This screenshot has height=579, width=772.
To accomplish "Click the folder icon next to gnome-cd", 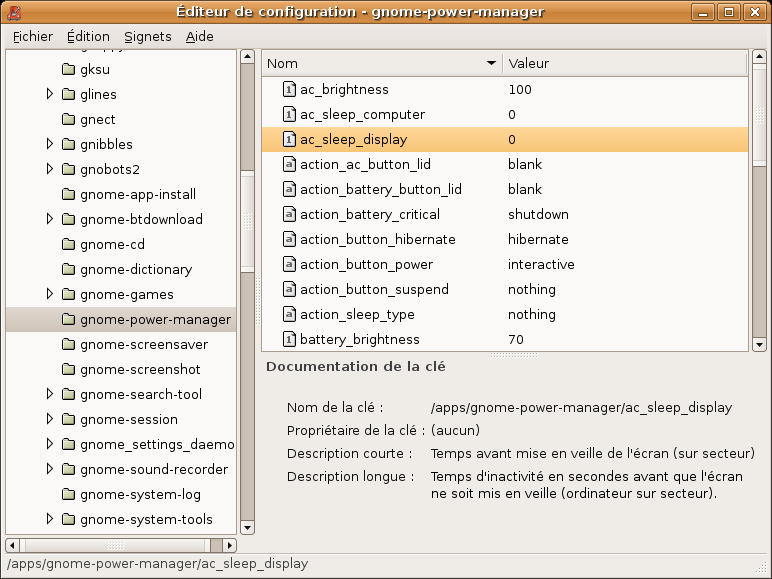I will (x=69, y=245).
